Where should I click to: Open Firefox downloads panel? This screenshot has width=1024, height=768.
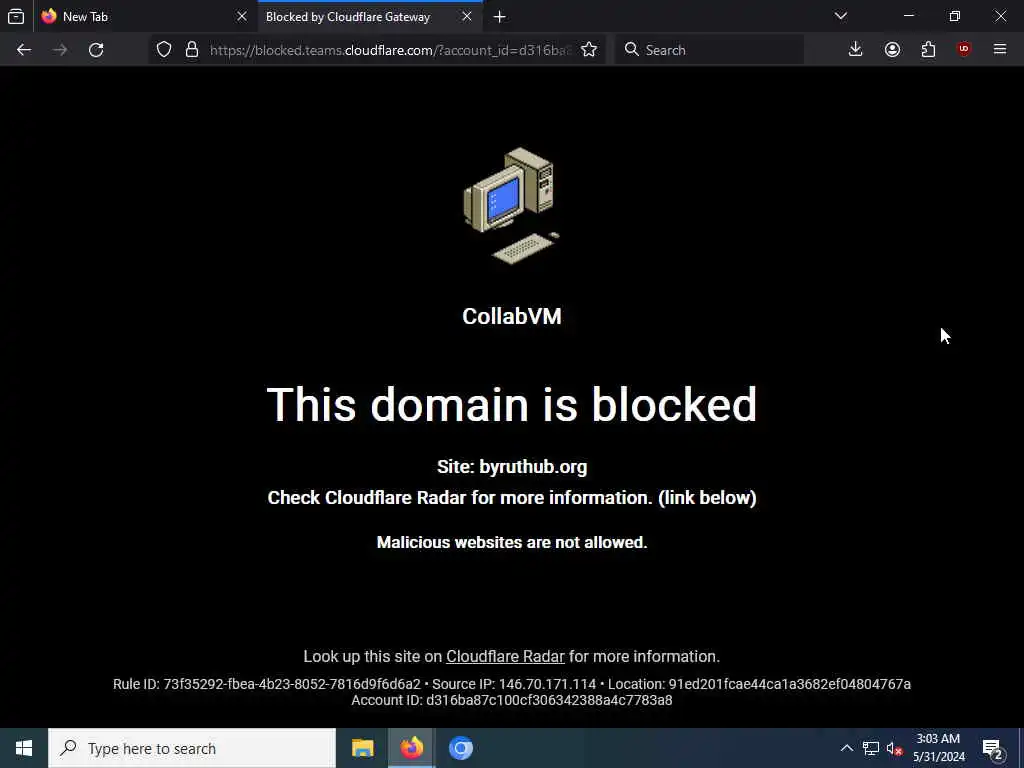pos(856,50)
